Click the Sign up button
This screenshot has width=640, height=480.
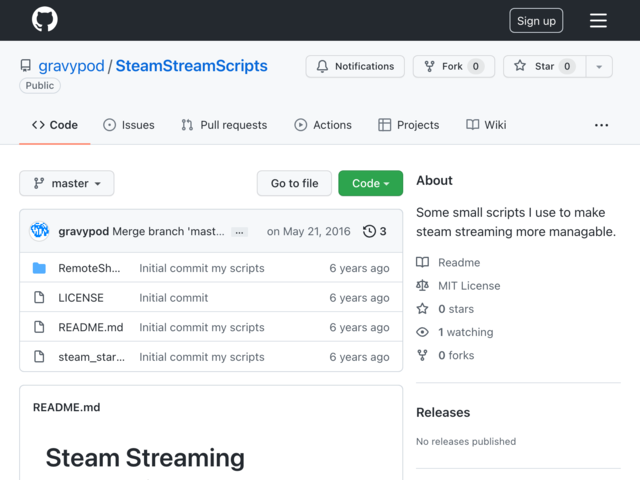click(x=536, y=20)
